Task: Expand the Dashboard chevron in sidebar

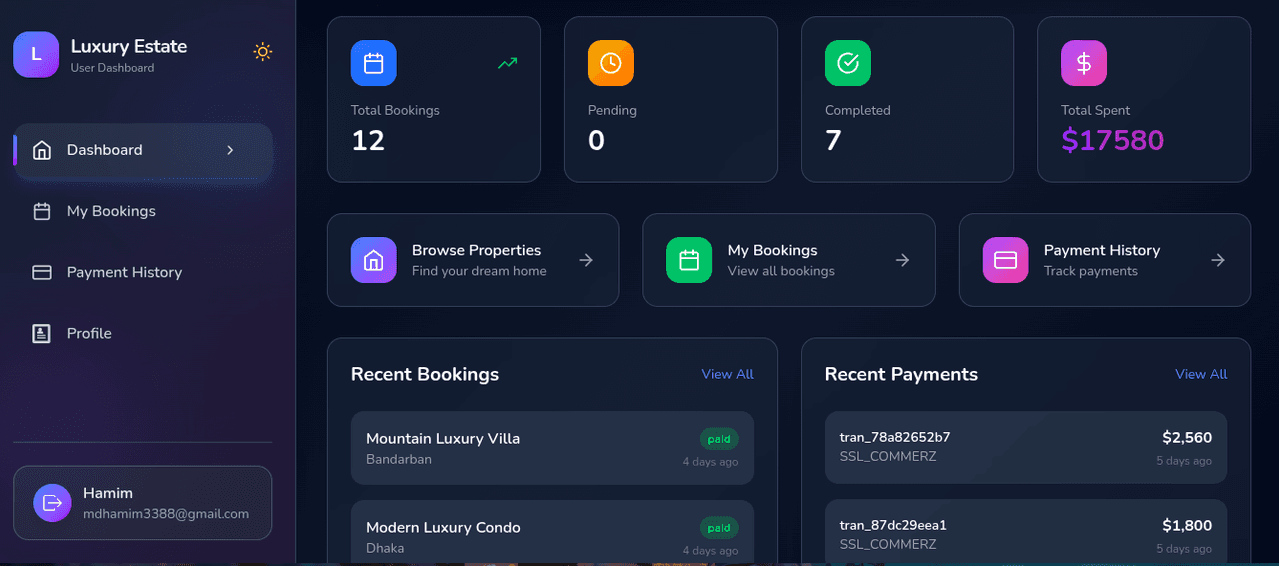Action: (x=230, y=150)
